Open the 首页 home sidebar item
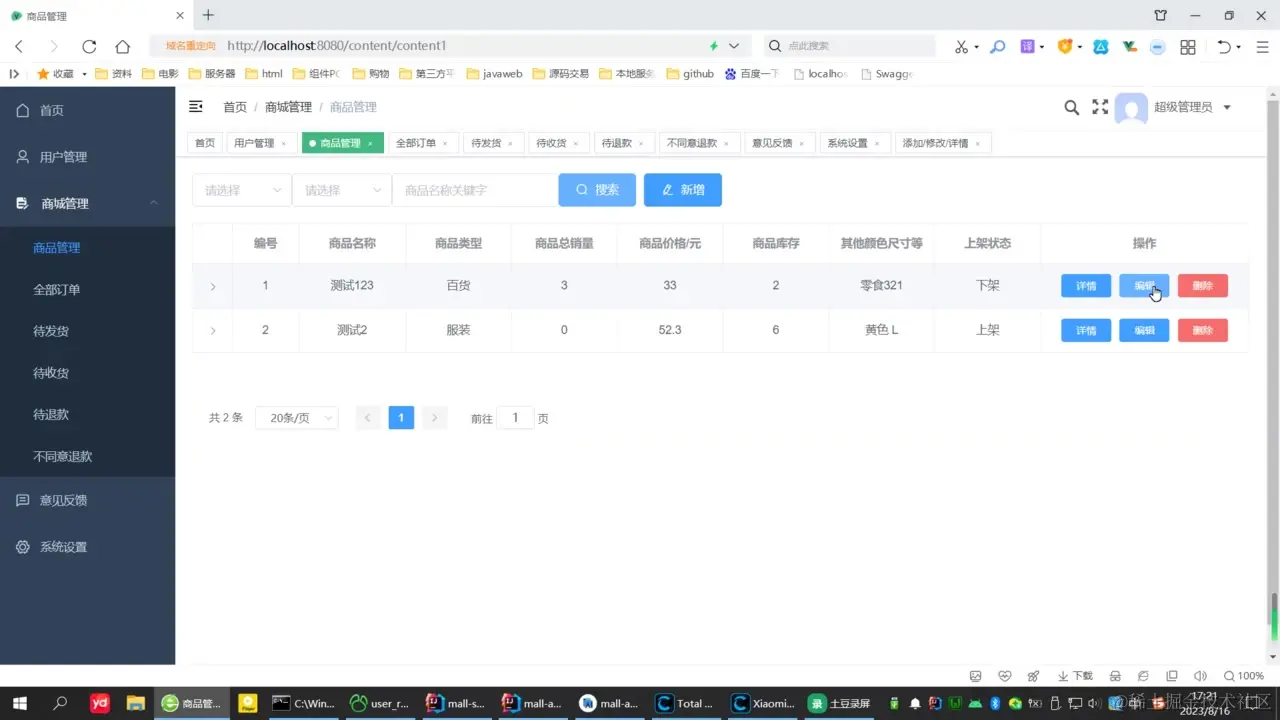1280x720 pixels. (87, 110)
